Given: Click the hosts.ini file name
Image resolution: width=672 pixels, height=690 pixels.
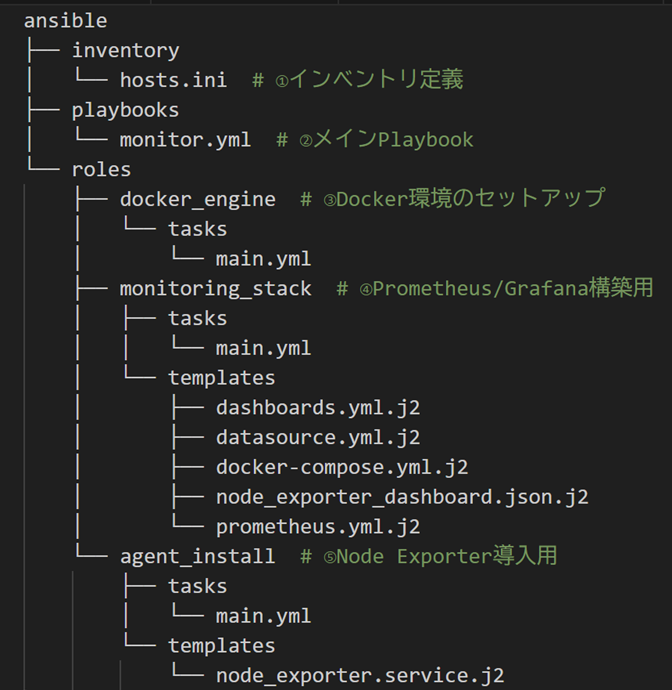Looking at the screenshot, I should [173, 80].
